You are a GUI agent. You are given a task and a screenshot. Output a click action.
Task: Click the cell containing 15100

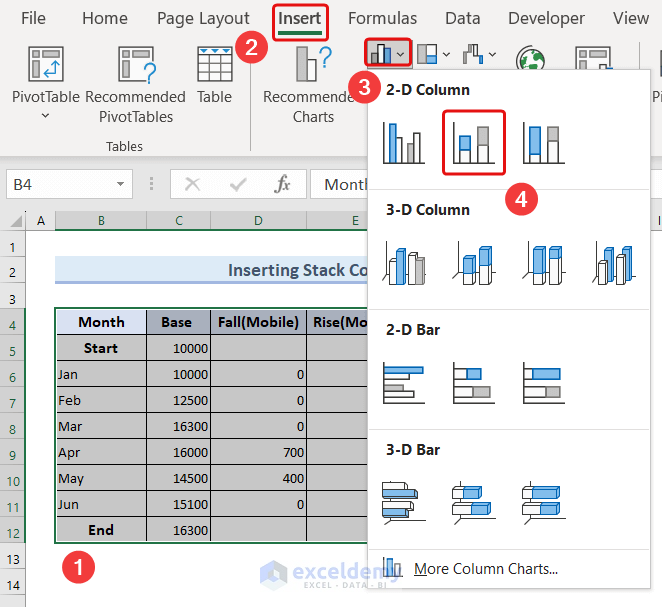[x=179, y=504]
